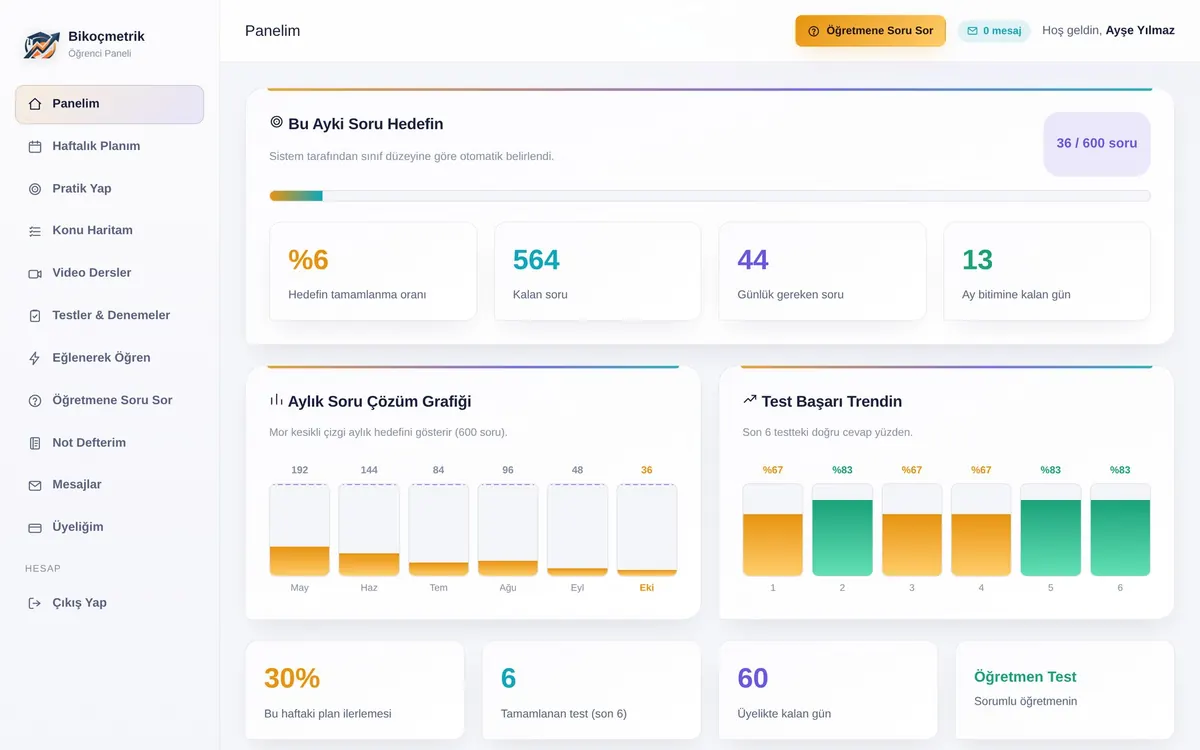Image resolution: width=1200 pixels, height=750 pixels.
Task: Open the Mesajlar sidebar item
Action: click(x=110, y=485)
